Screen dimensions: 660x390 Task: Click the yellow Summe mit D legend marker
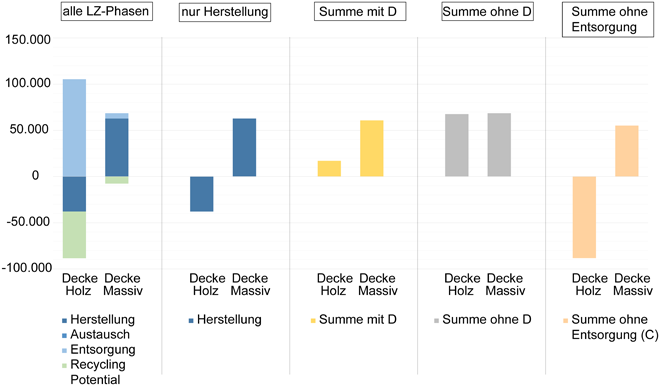tap(313, 321)
